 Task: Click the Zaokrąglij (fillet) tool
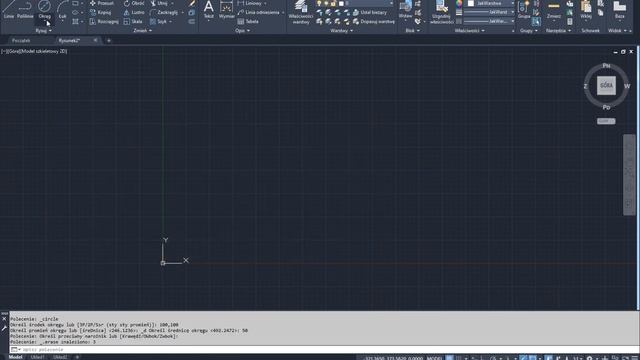164,12
